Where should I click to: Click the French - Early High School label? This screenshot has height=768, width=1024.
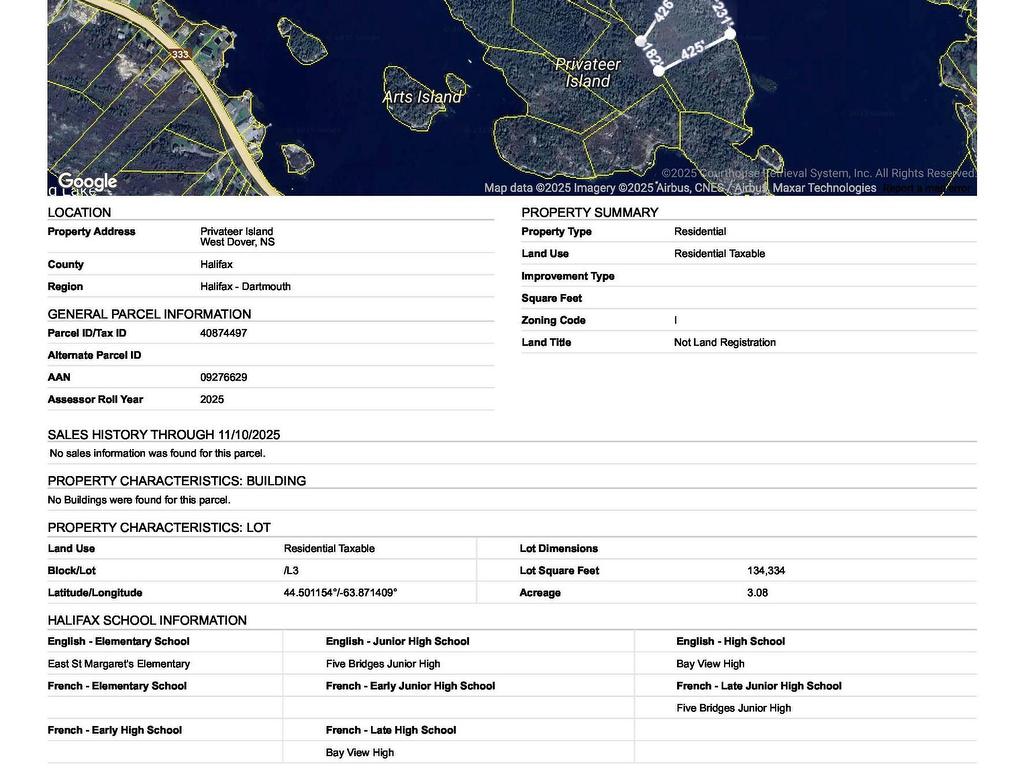click(x=114, y=731)
